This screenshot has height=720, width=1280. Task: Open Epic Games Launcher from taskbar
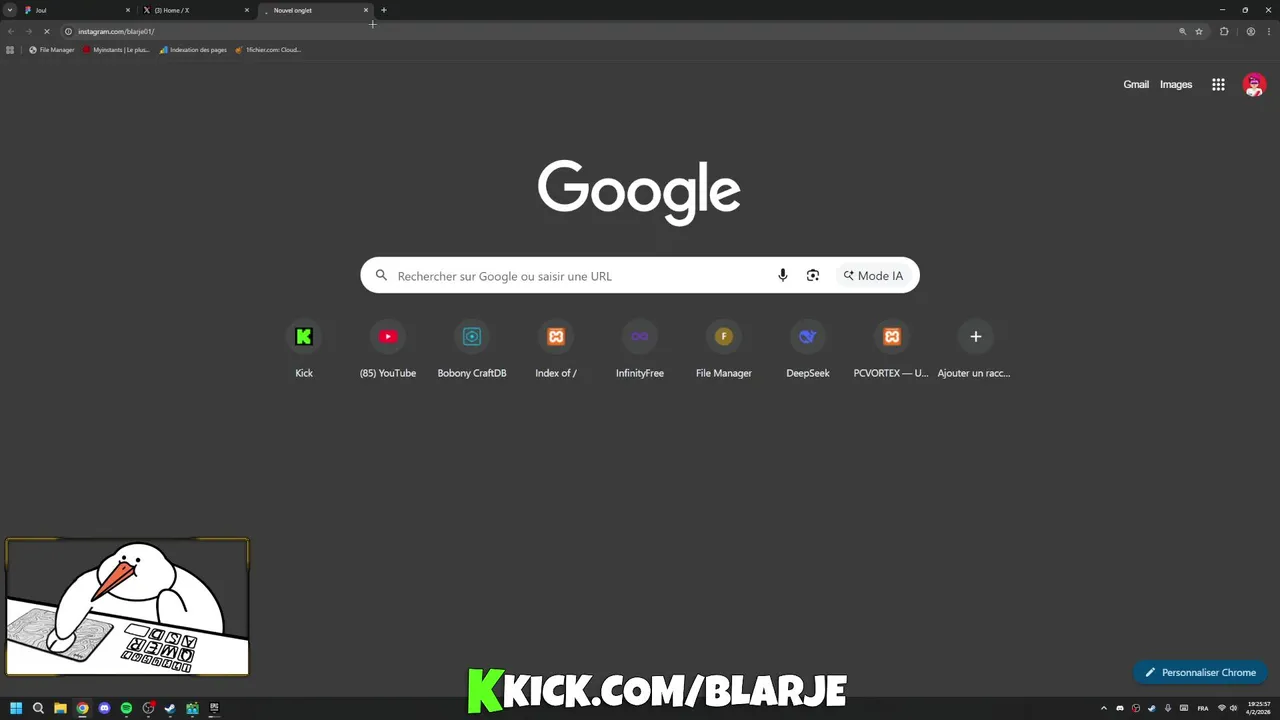[214, 708]
